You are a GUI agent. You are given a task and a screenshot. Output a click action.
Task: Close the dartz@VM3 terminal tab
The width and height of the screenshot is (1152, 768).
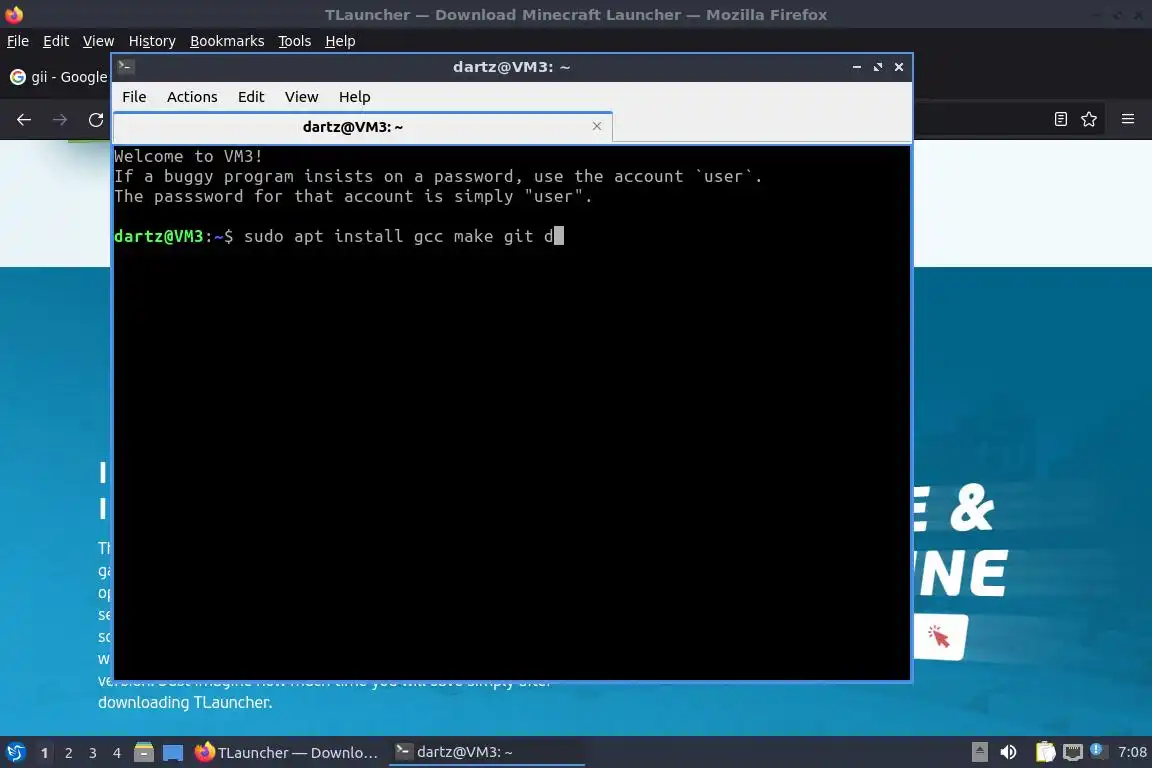pos(597,126)
